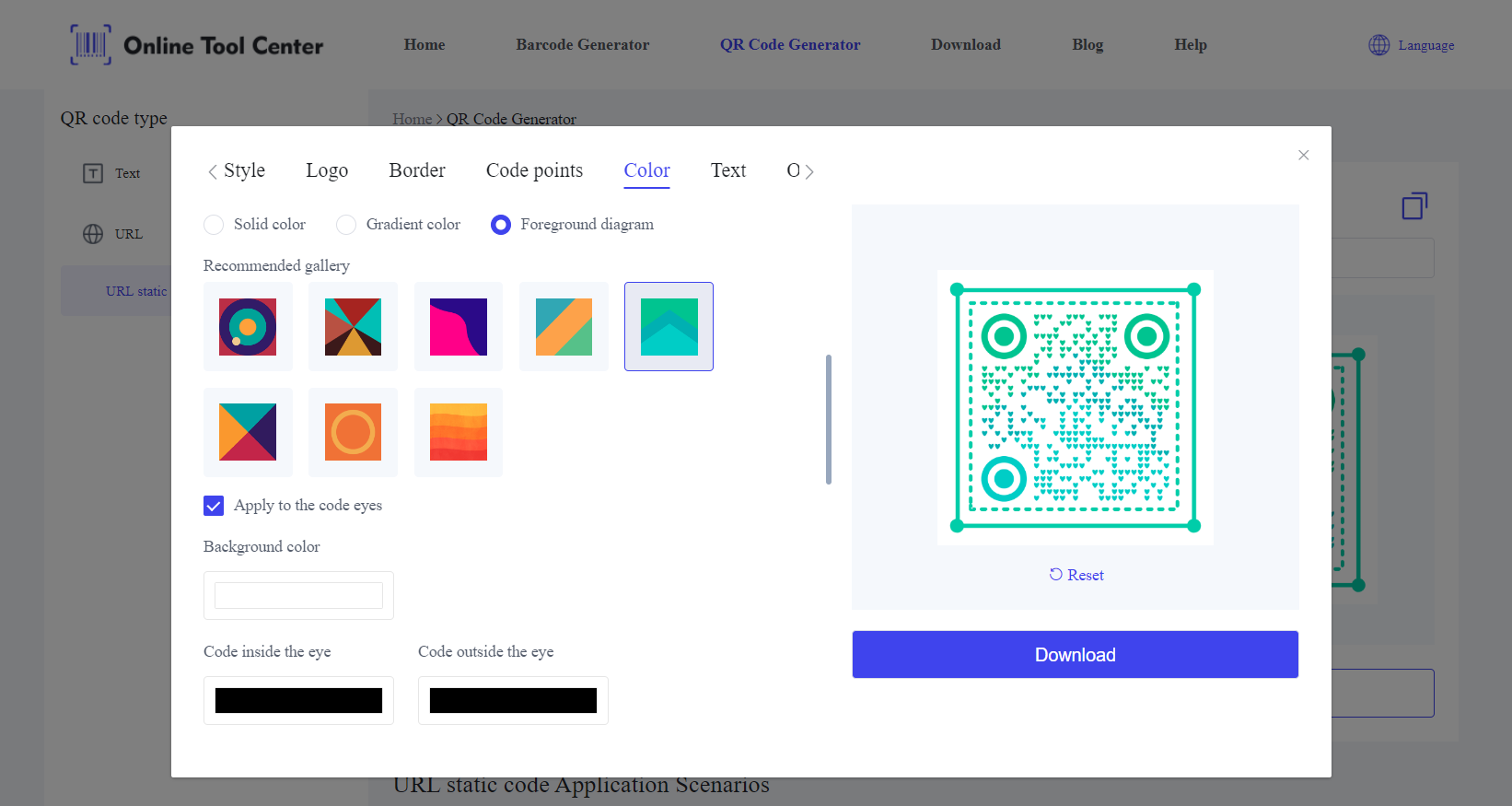Open the Language selector
Screen dimensions: 1512x806
pyautogui.click(x=1412, y=45)
